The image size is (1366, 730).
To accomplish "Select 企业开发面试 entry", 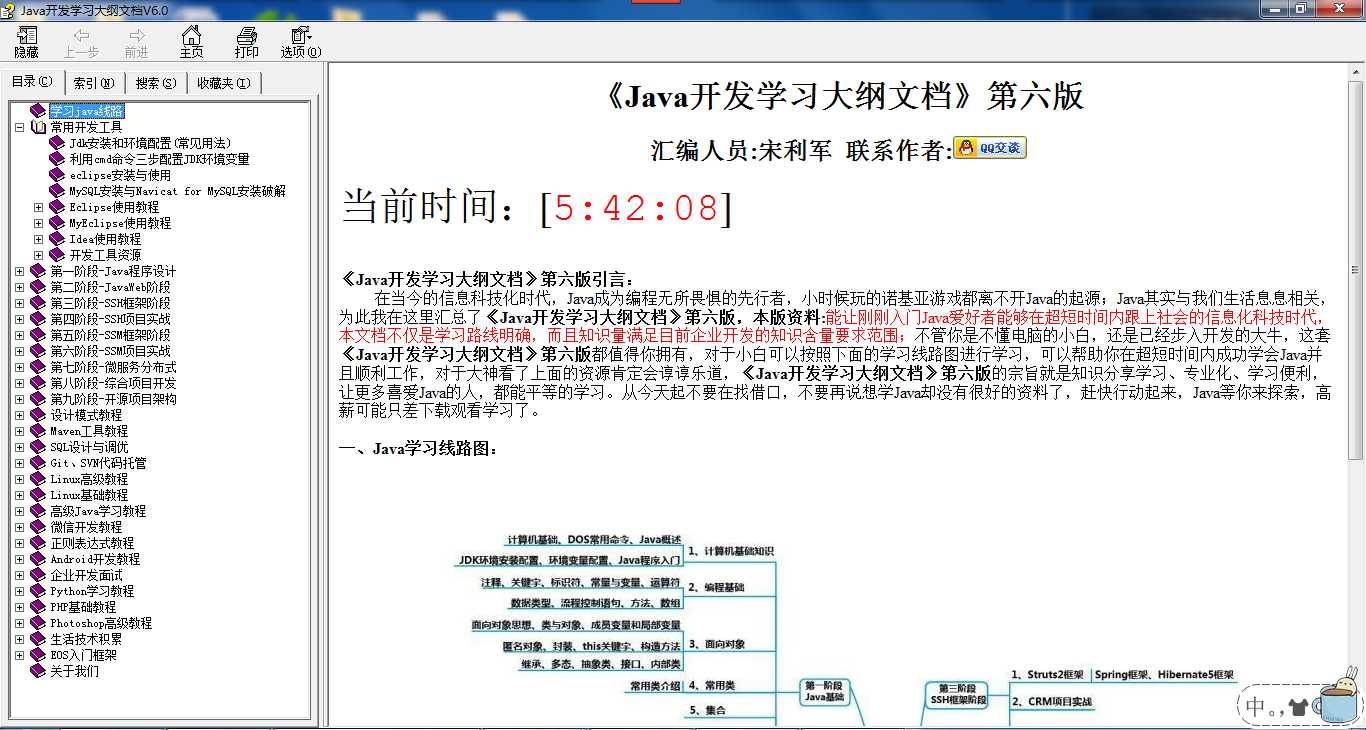I will point(86,575).
